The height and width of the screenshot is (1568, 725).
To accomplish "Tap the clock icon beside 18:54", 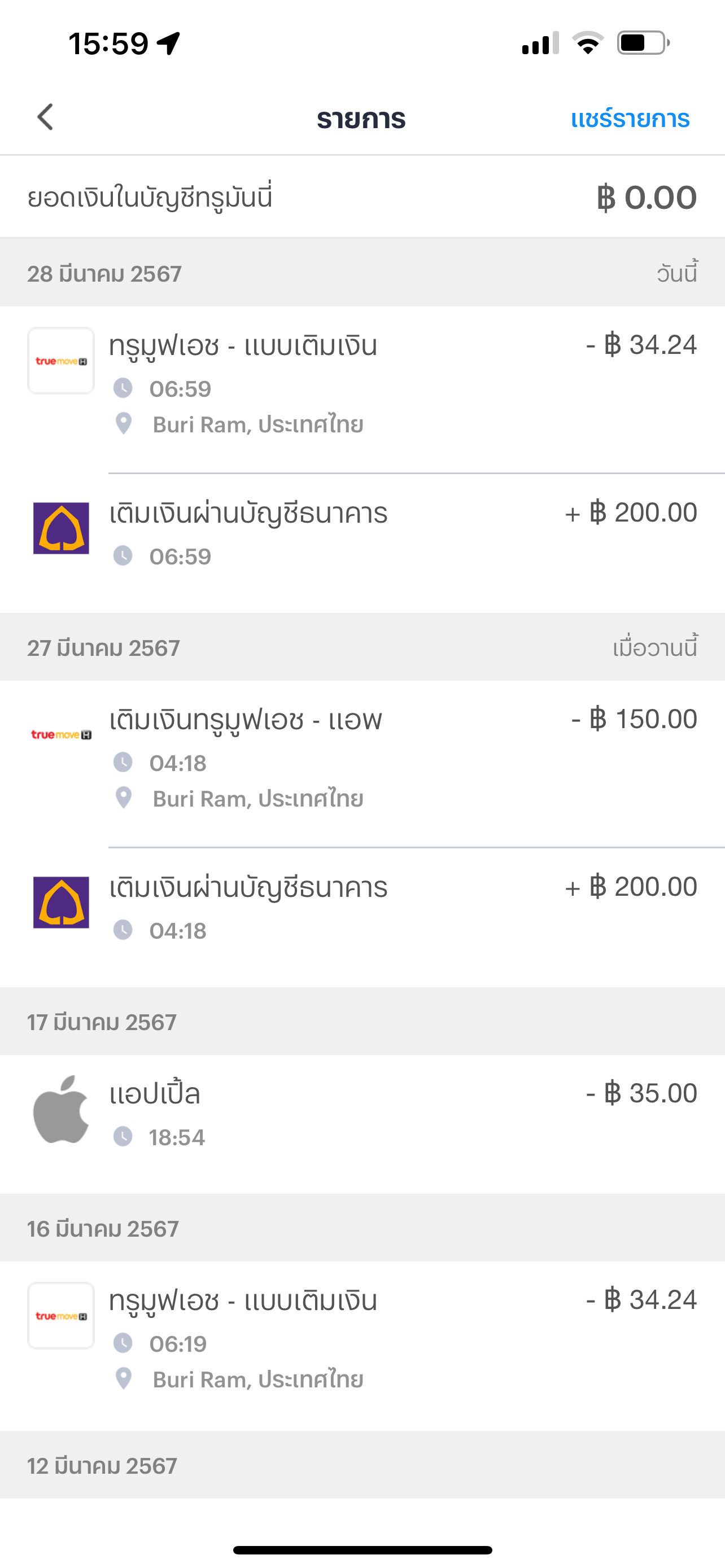I will (x=123, y=1136).
